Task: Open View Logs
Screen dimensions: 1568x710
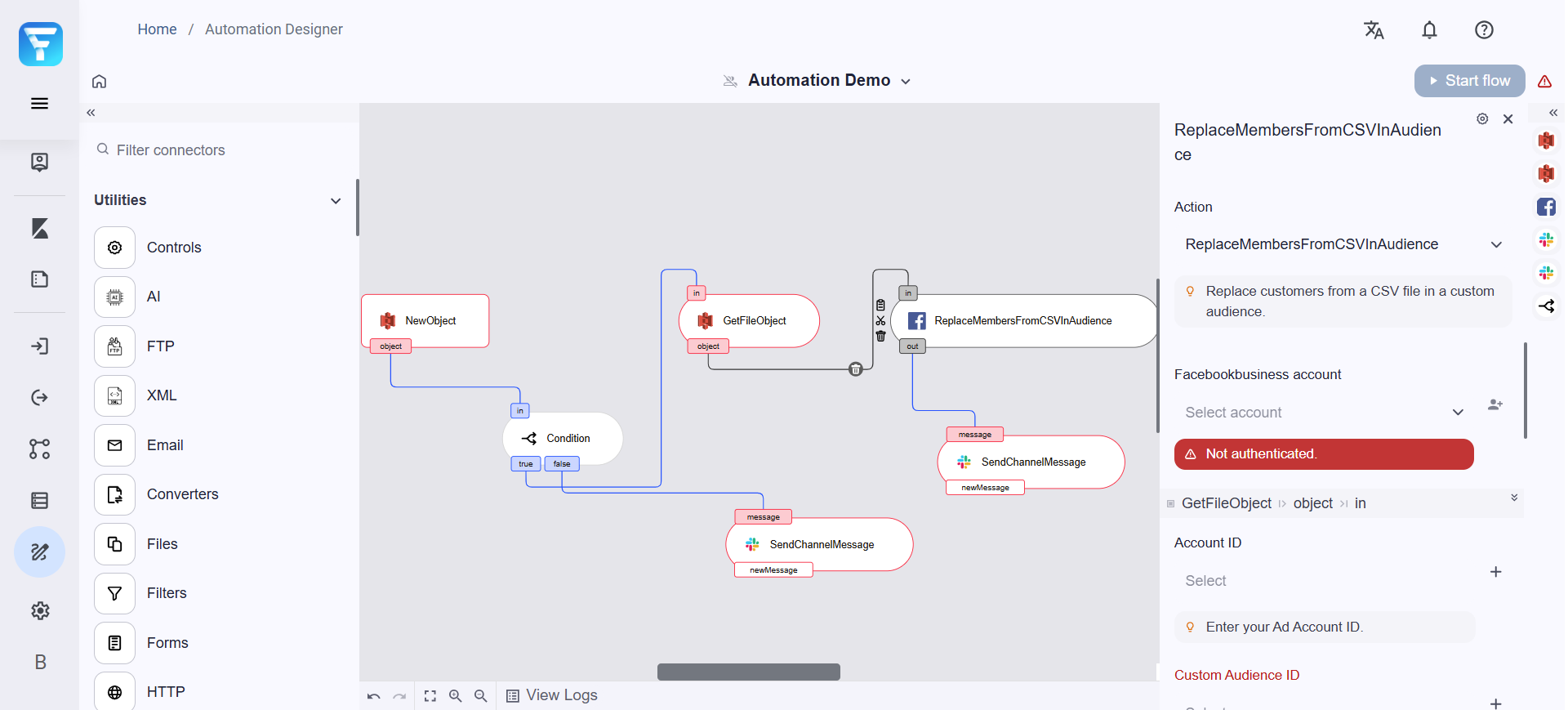Action: 552,695
